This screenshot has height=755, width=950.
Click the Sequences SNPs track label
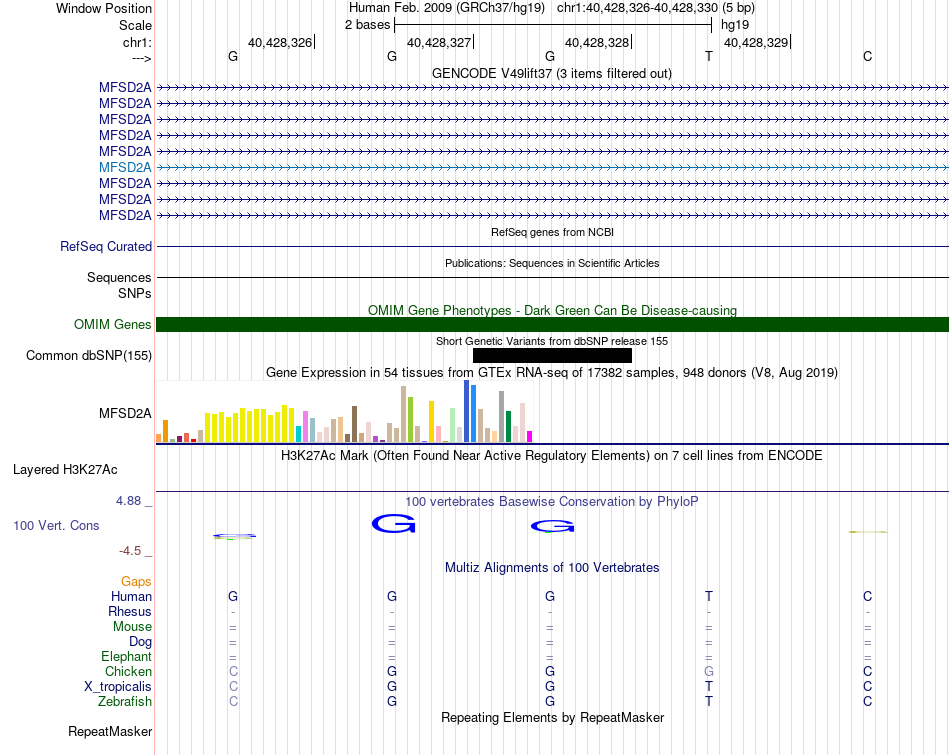click(x=119, y=285)
